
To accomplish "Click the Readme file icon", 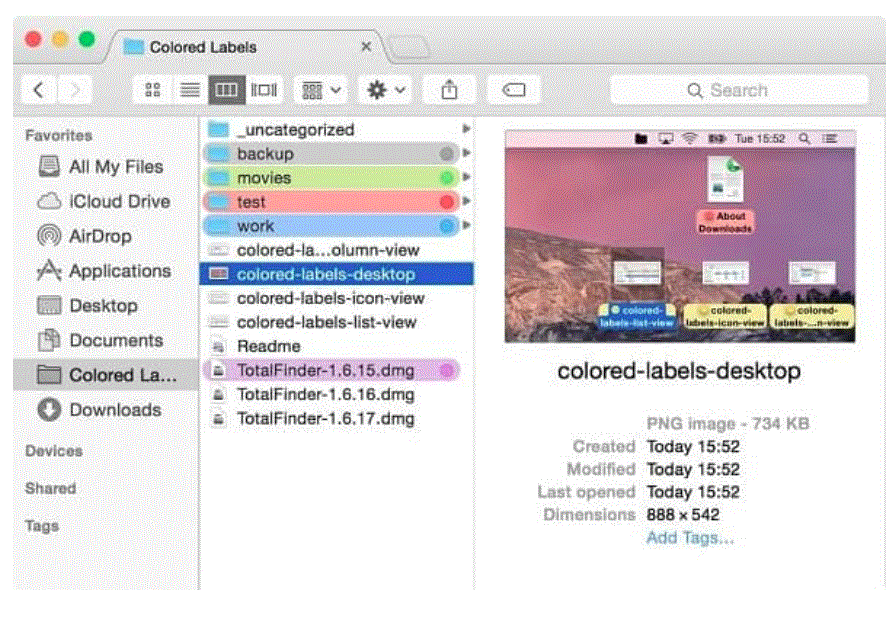I will tap(218, 346).
